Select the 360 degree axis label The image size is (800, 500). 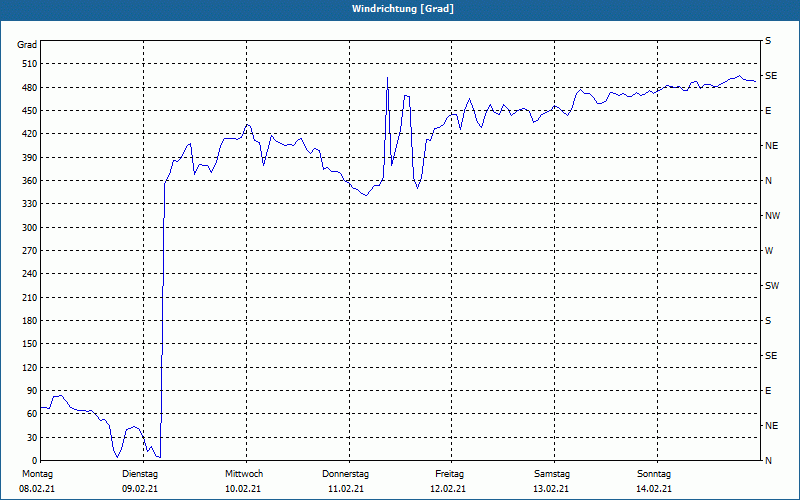coord(30,181)
